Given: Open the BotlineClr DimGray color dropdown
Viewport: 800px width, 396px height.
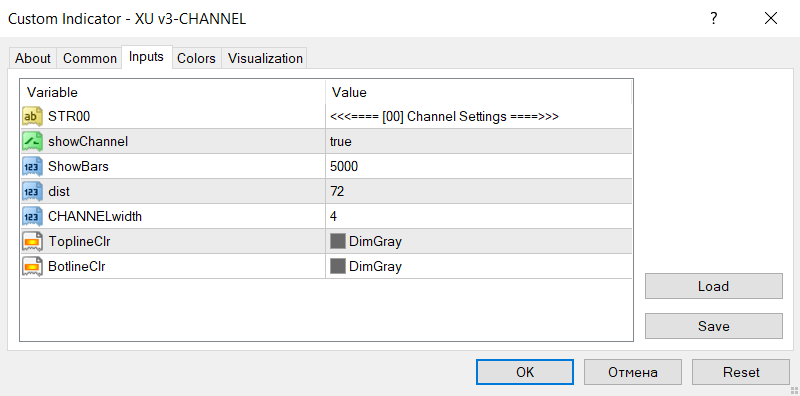Looking at the screenshot, I should 479,266.
